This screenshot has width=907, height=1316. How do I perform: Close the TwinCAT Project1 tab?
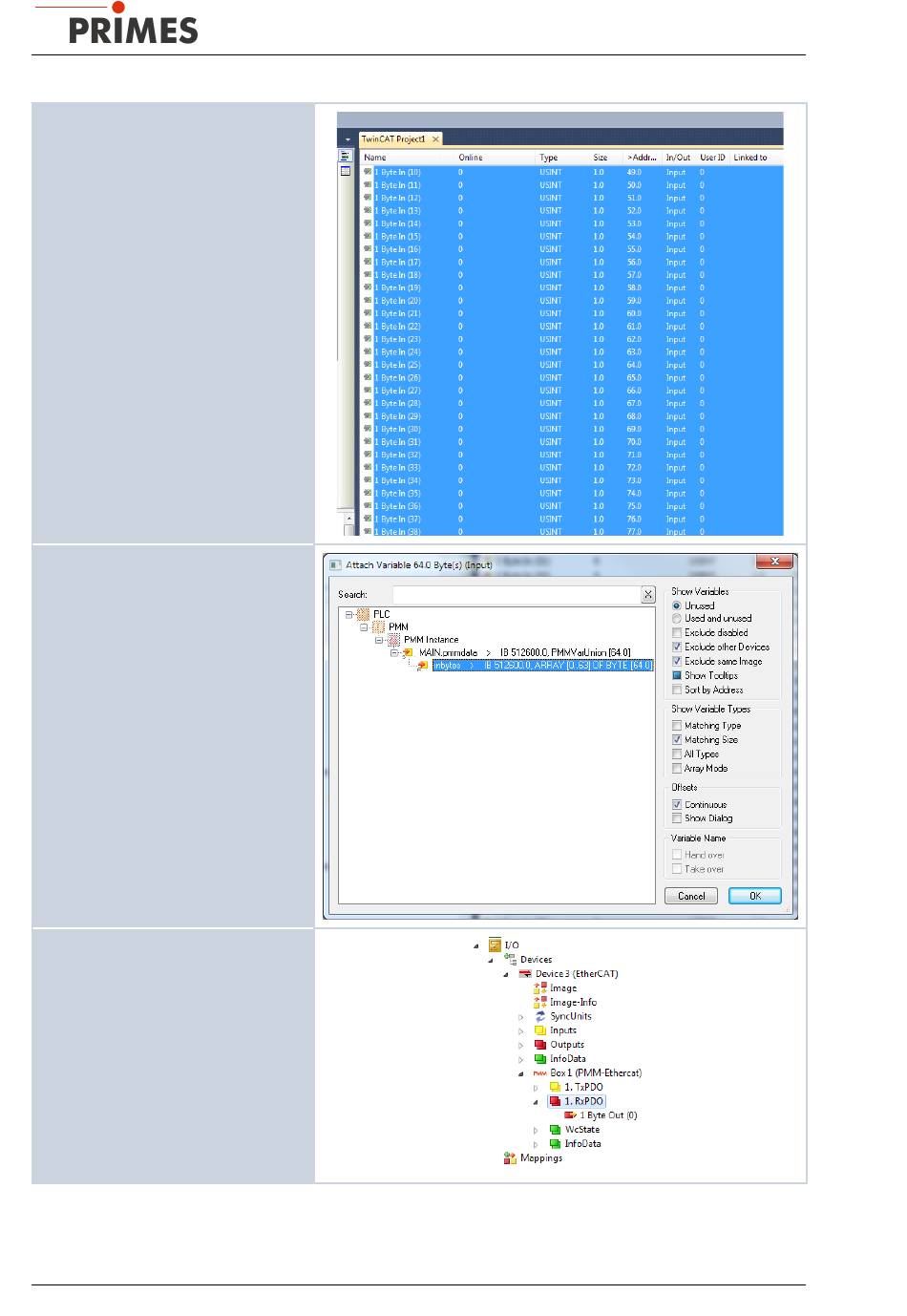436,139
